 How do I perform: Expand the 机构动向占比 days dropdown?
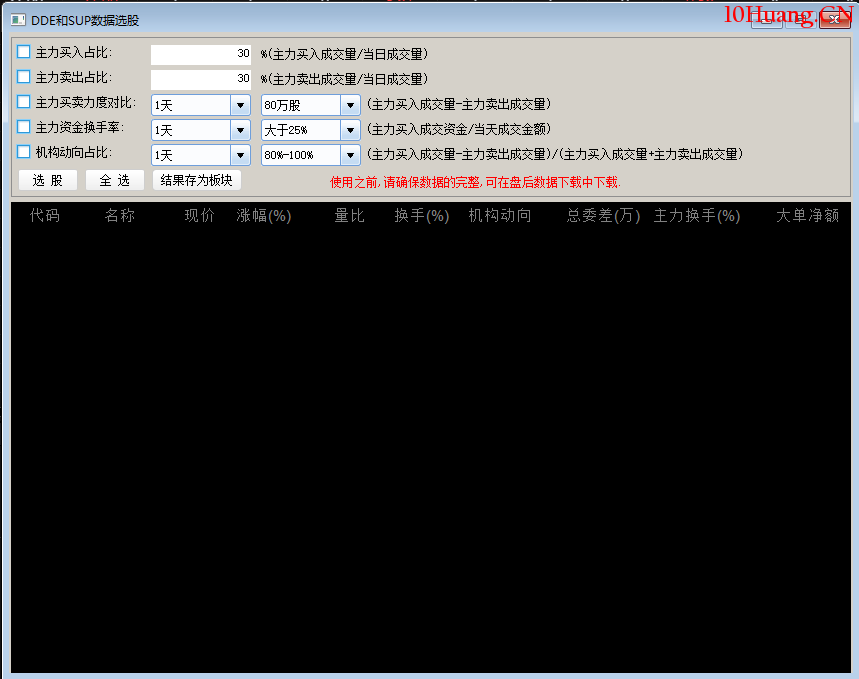coord(240,155)
